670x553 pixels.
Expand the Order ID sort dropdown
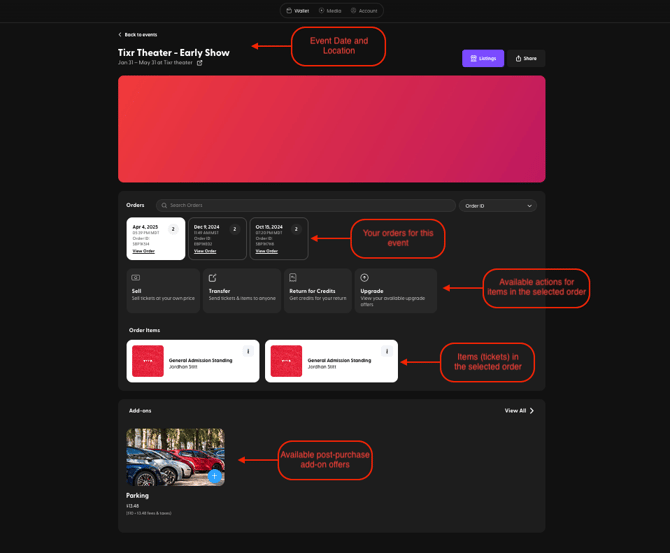pos(498,205)
